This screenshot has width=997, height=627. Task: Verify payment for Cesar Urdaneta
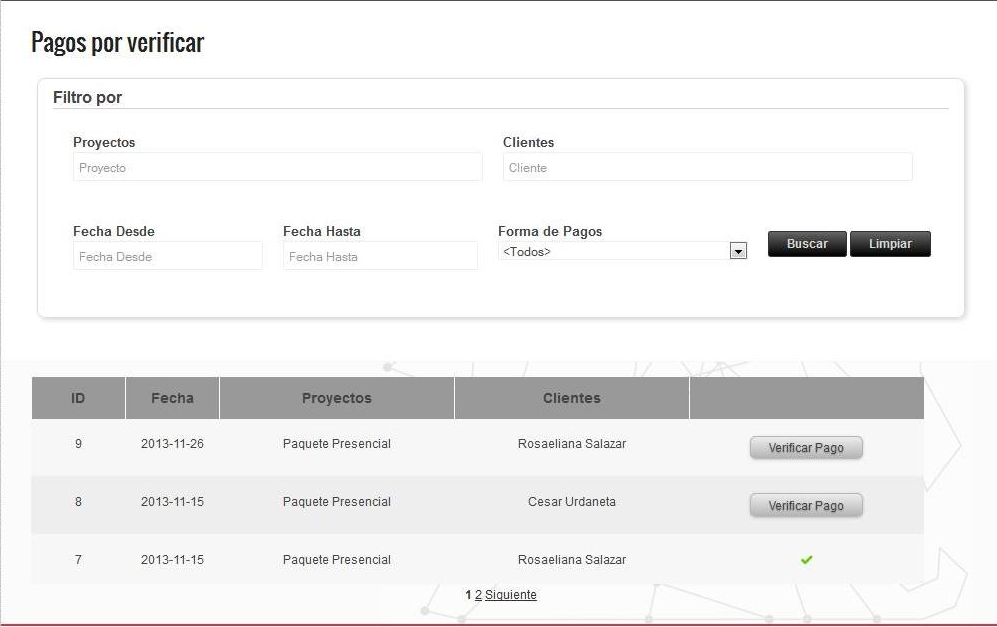(x=806, y=506)
